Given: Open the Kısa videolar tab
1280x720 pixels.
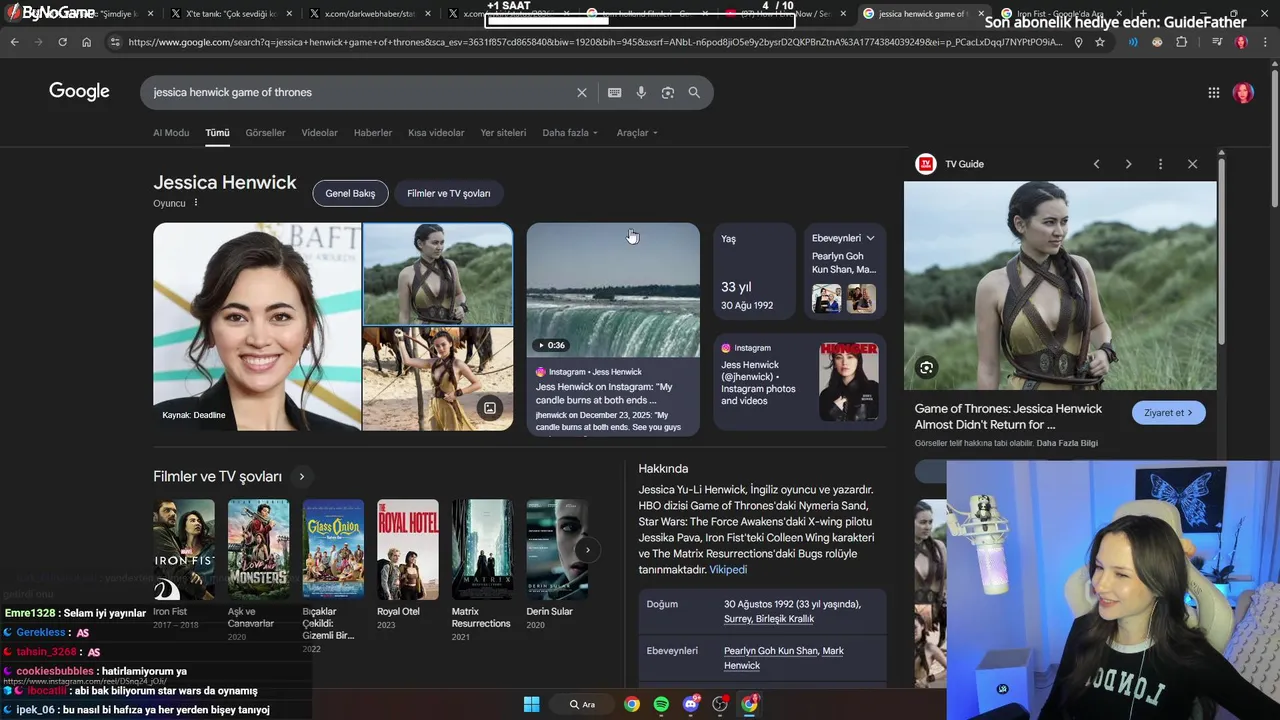Looking at the screenshot, I should coord(436,133).
